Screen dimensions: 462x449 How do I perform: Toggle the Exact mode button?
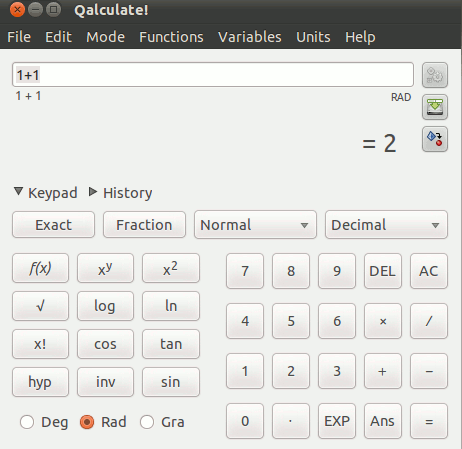tap(53, 225)
